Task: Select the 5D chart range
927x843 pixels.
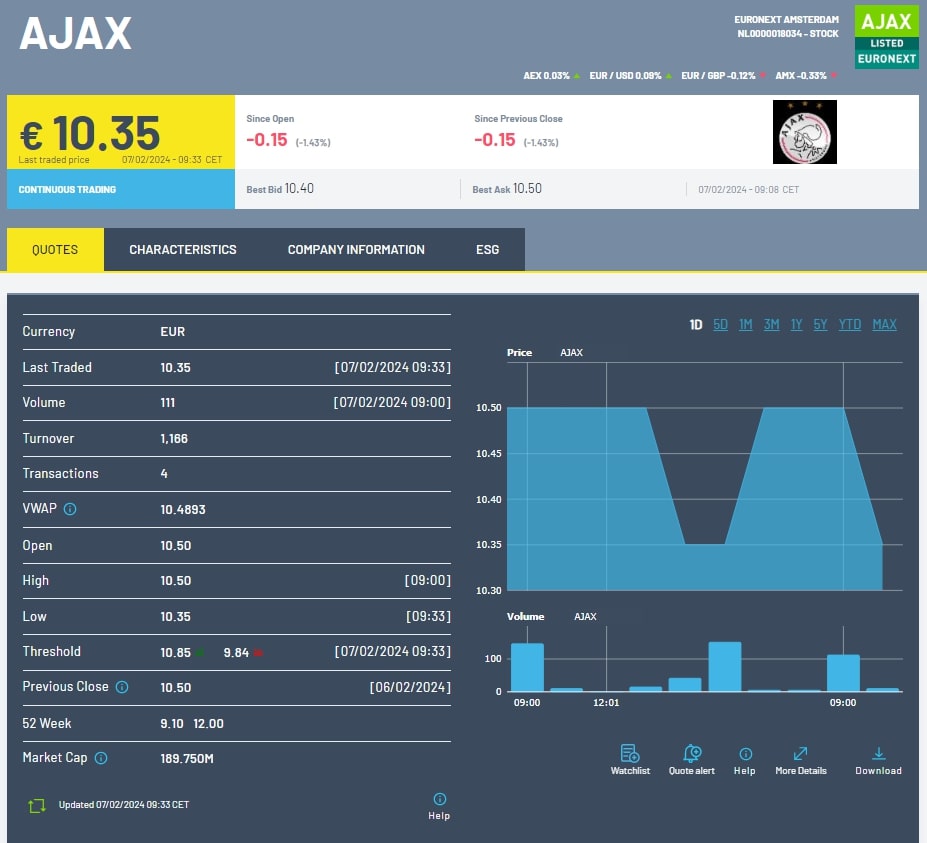Action: [720, 325]
